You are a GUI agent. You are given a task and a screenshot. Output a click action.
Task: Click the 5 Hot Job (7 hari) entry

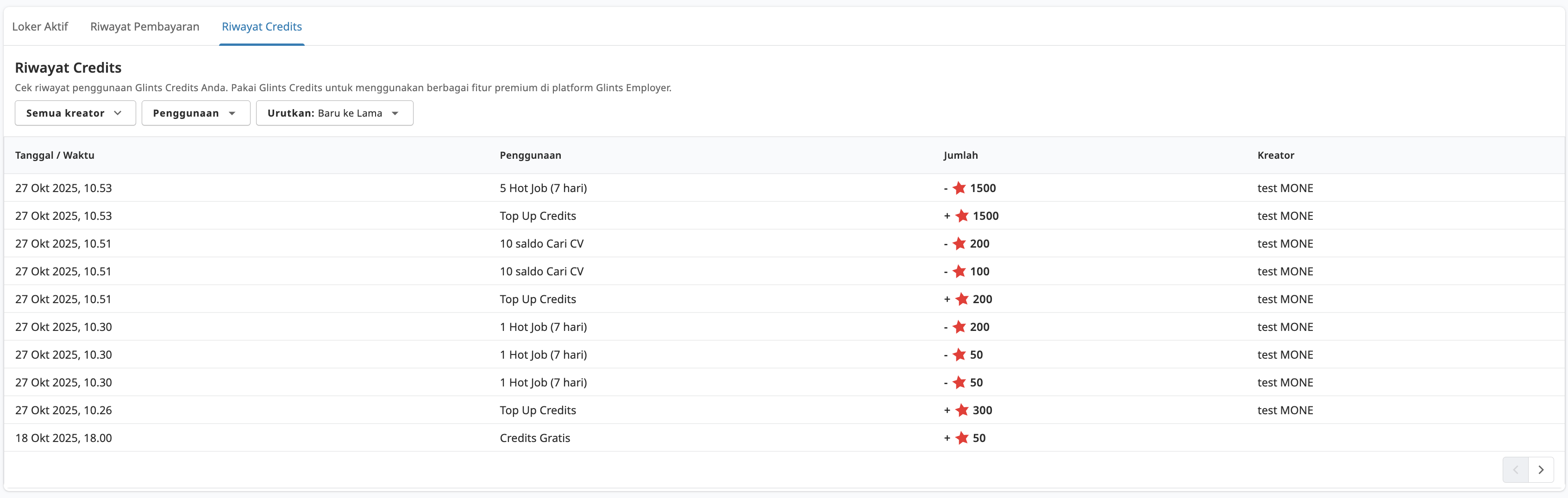click(x=543, y=188)
